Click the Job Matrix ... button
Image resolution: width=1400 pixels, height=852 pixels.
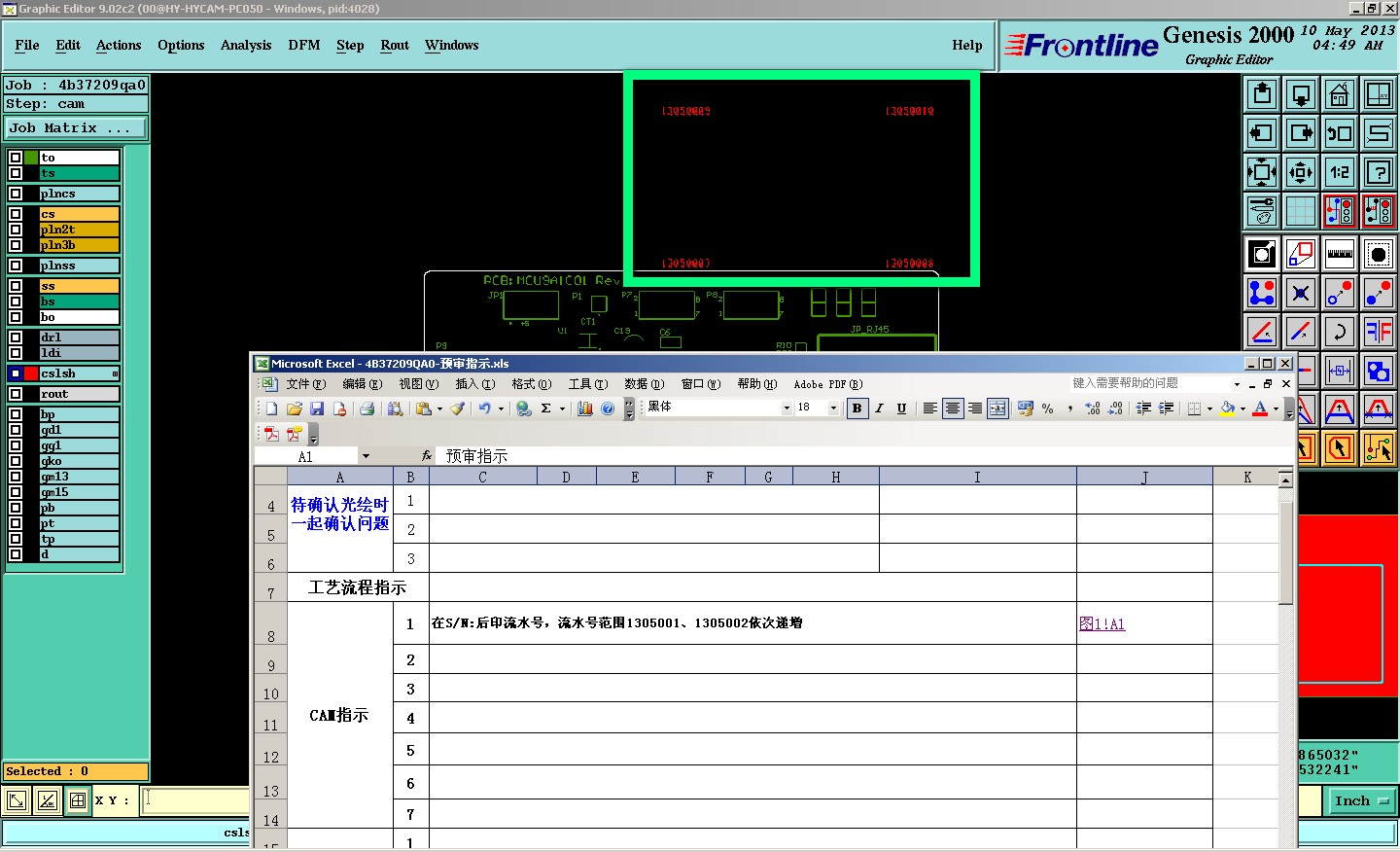76,128
